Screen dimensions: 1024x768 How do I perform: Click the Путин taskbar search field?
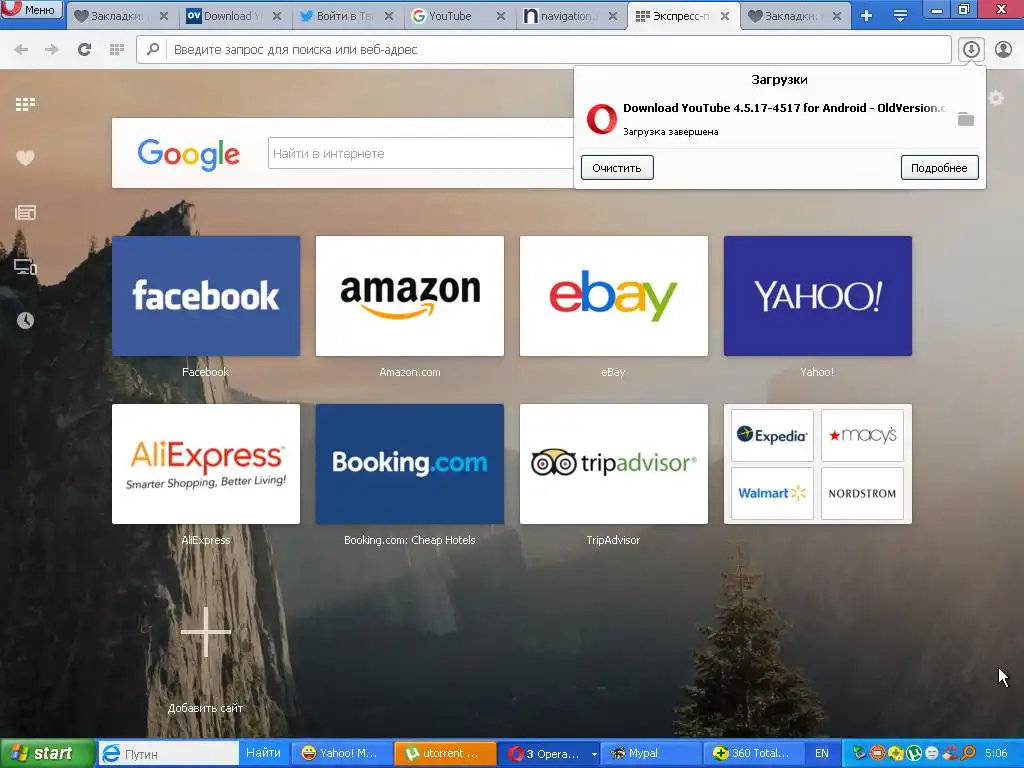point(168,754)
